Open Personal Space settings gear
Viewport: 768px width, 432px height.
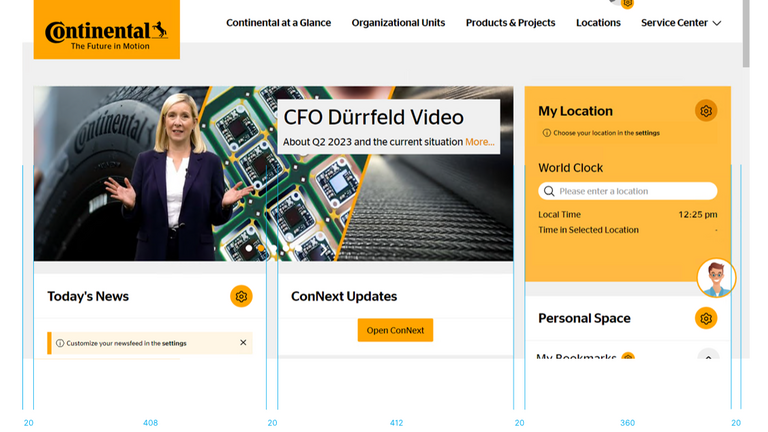pos(706,318)
